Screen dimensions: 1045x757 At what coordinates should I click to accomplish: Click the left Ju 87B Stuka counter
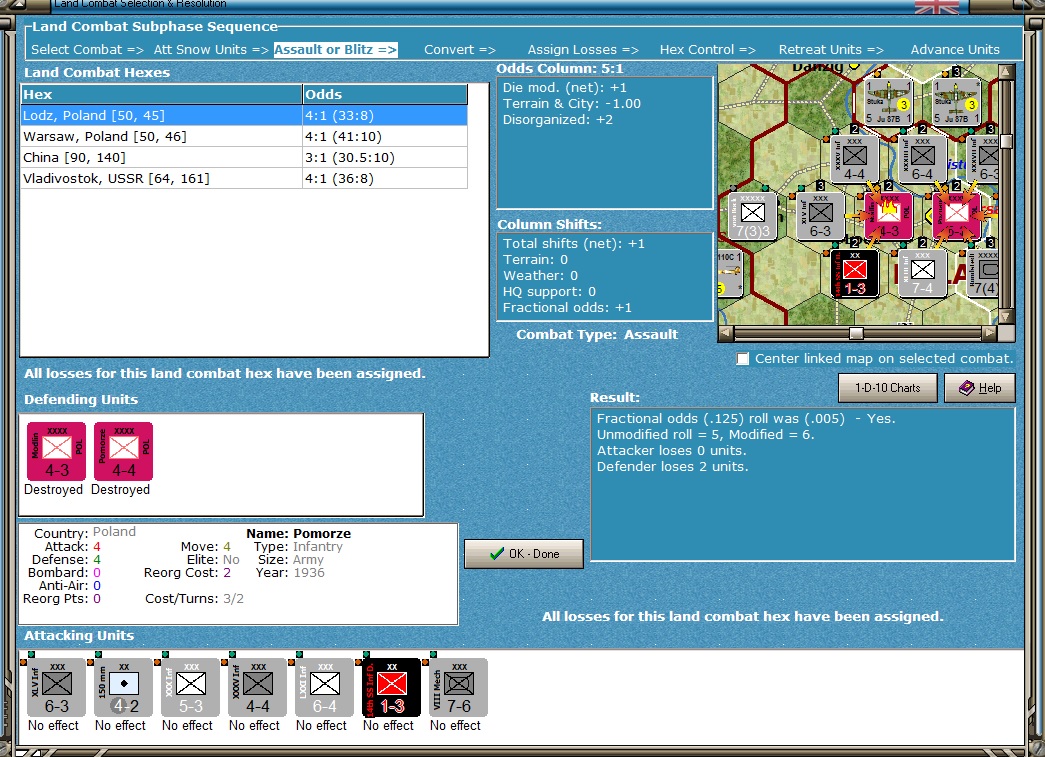click(x=888, y=101)
